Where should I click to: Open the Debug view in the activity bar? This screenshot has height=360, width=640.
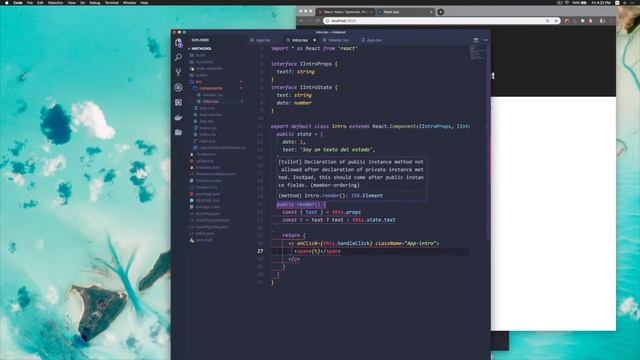click(178, 87)
